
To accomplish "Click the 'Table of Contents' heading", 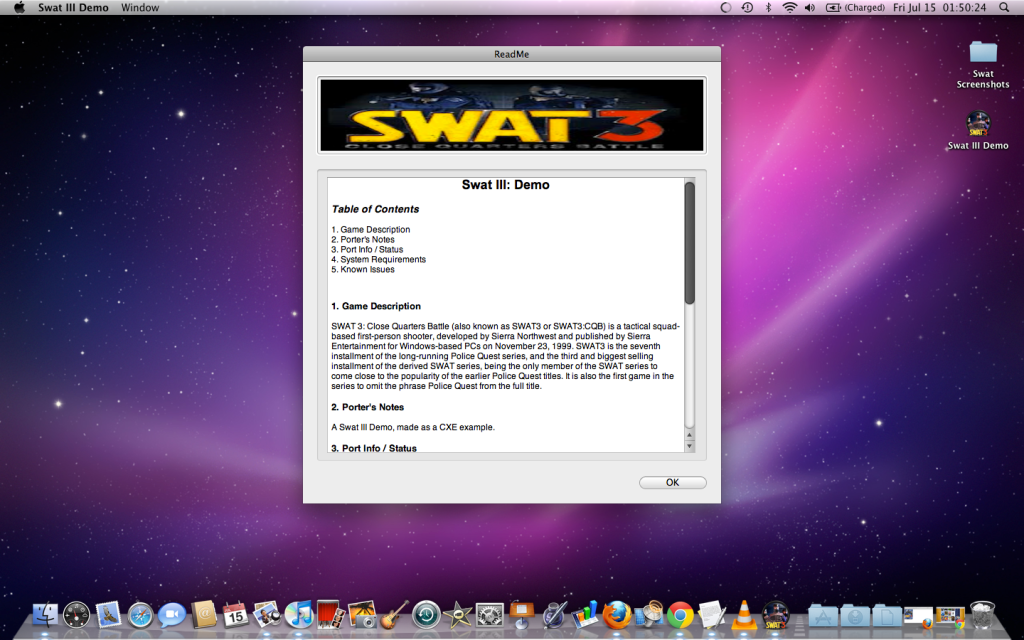I will pos(375,209).
